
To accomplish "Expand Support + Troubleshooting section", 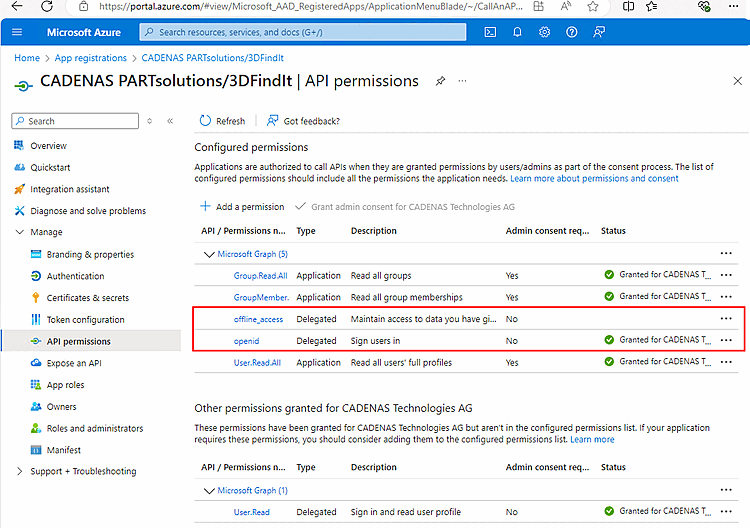I will click(20, 471).
